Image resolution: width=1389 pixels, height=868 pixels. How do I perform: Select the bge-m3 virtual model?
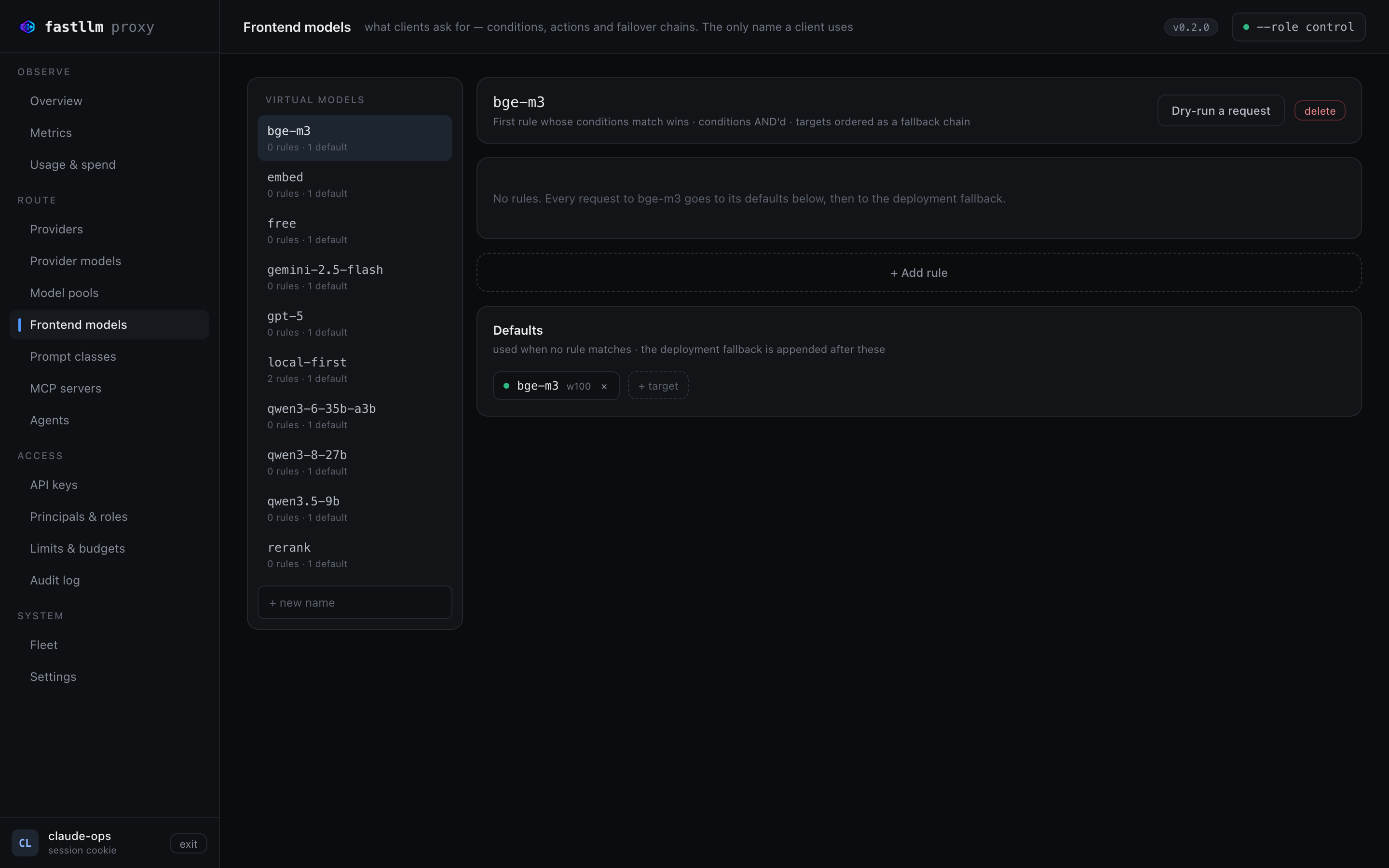point(354,138)
